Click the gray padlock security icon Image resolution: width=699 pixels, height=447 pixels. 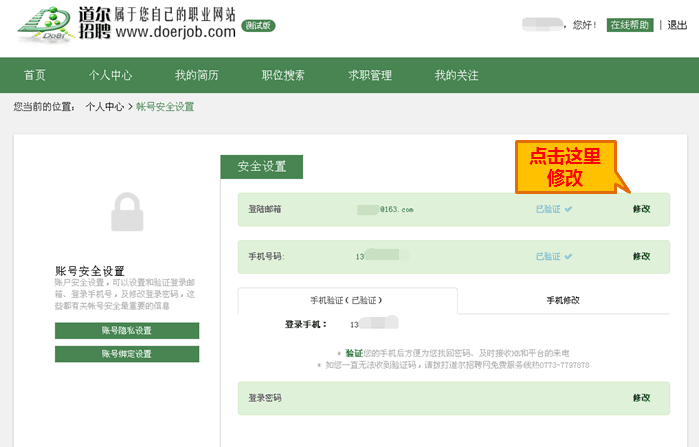pyautogui.click(x=127, y=213)
